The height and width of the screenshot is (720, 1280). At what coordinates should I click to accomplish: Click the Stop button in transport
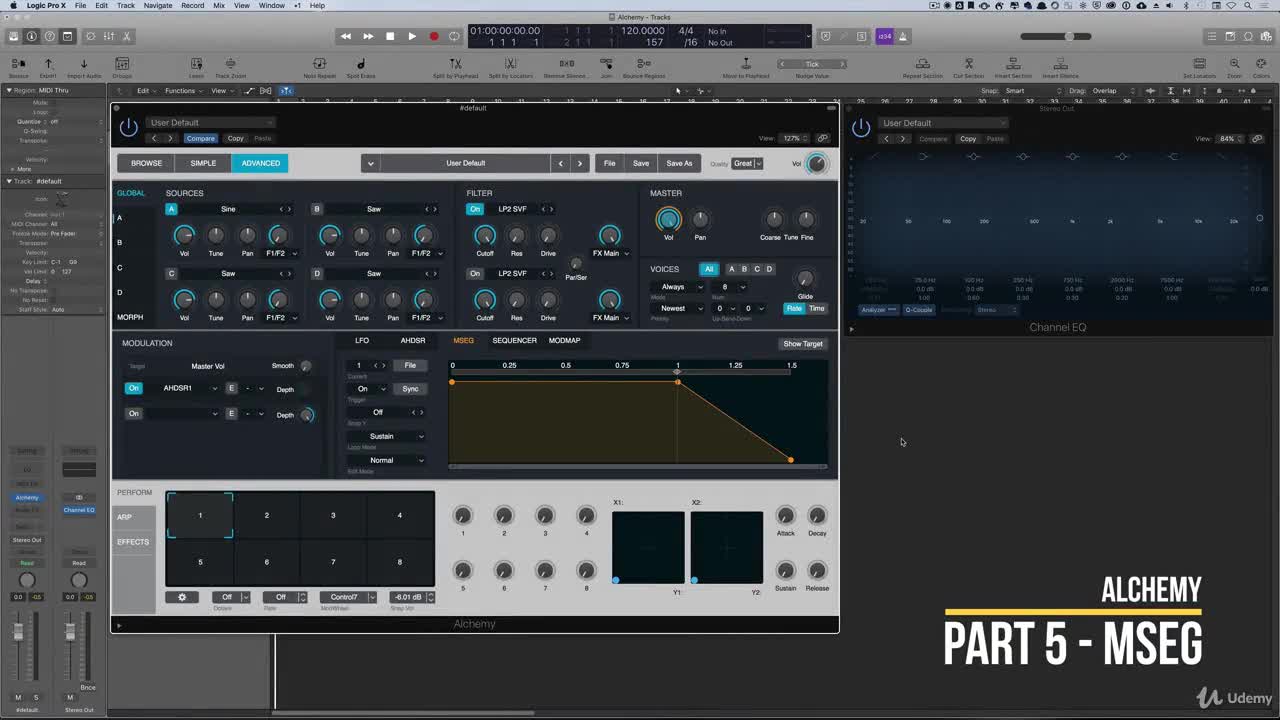coord(390,36)
